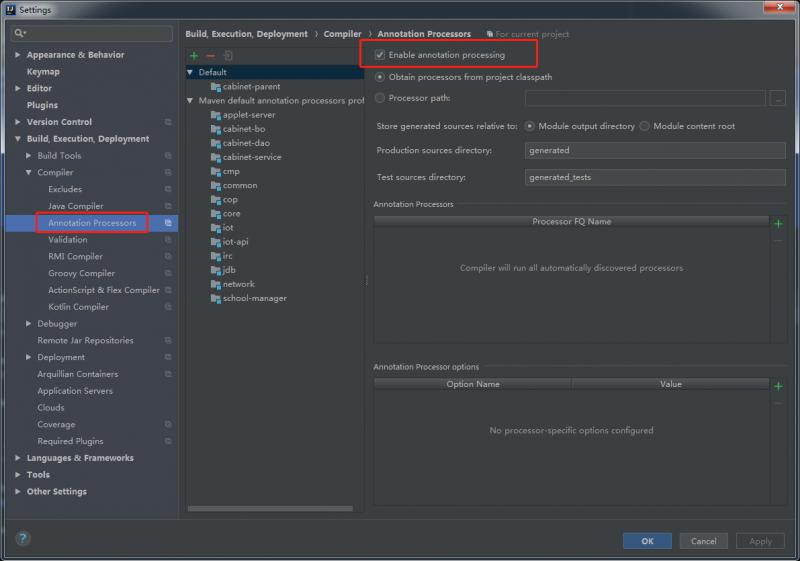The width and height of the screenshot is (800, 561).
Task: Click project-level icon beside Annotation Processors
Action: tap(168, 223)
